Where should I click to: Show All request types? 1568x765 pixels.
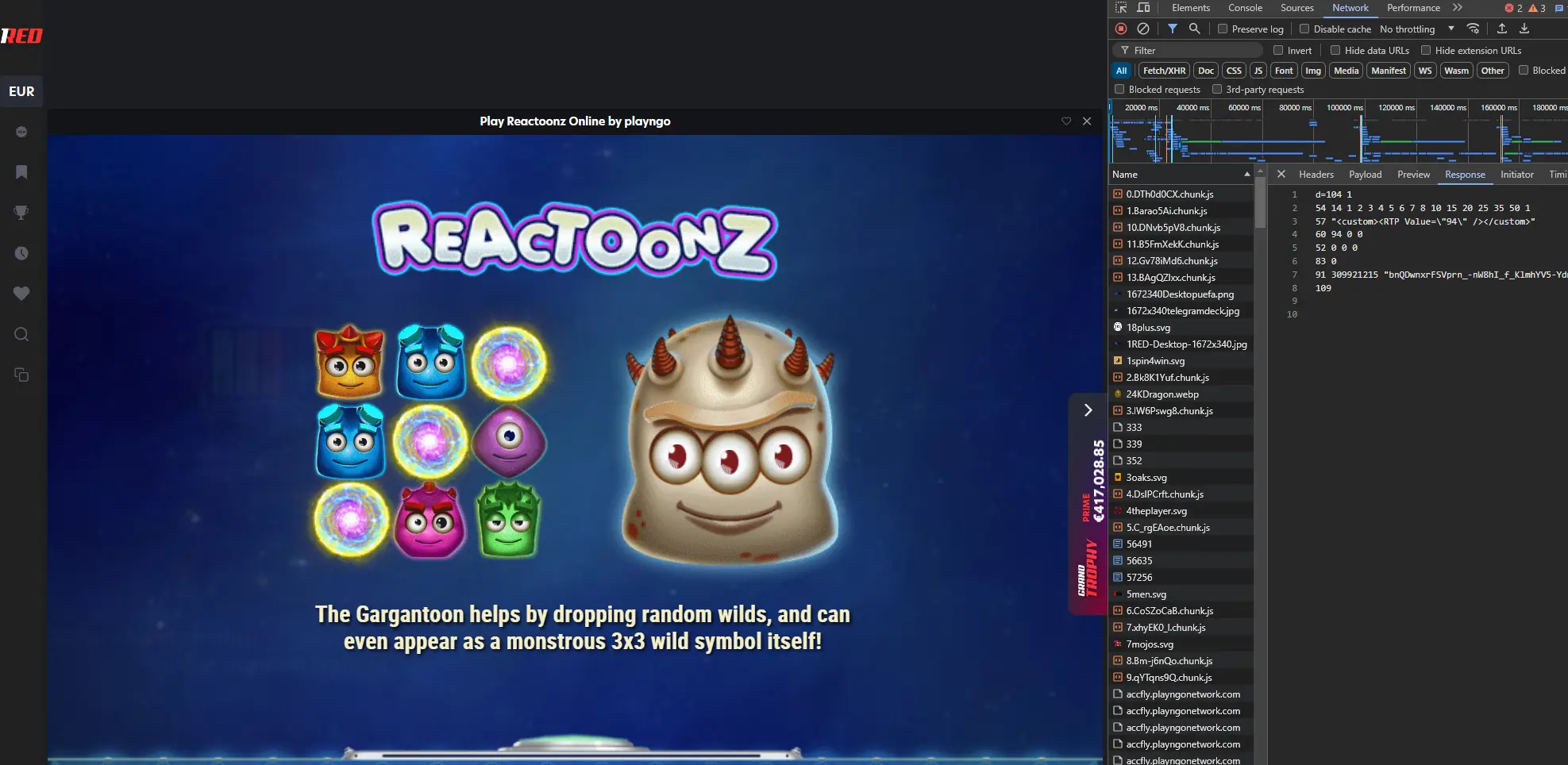pos(1122,71)
